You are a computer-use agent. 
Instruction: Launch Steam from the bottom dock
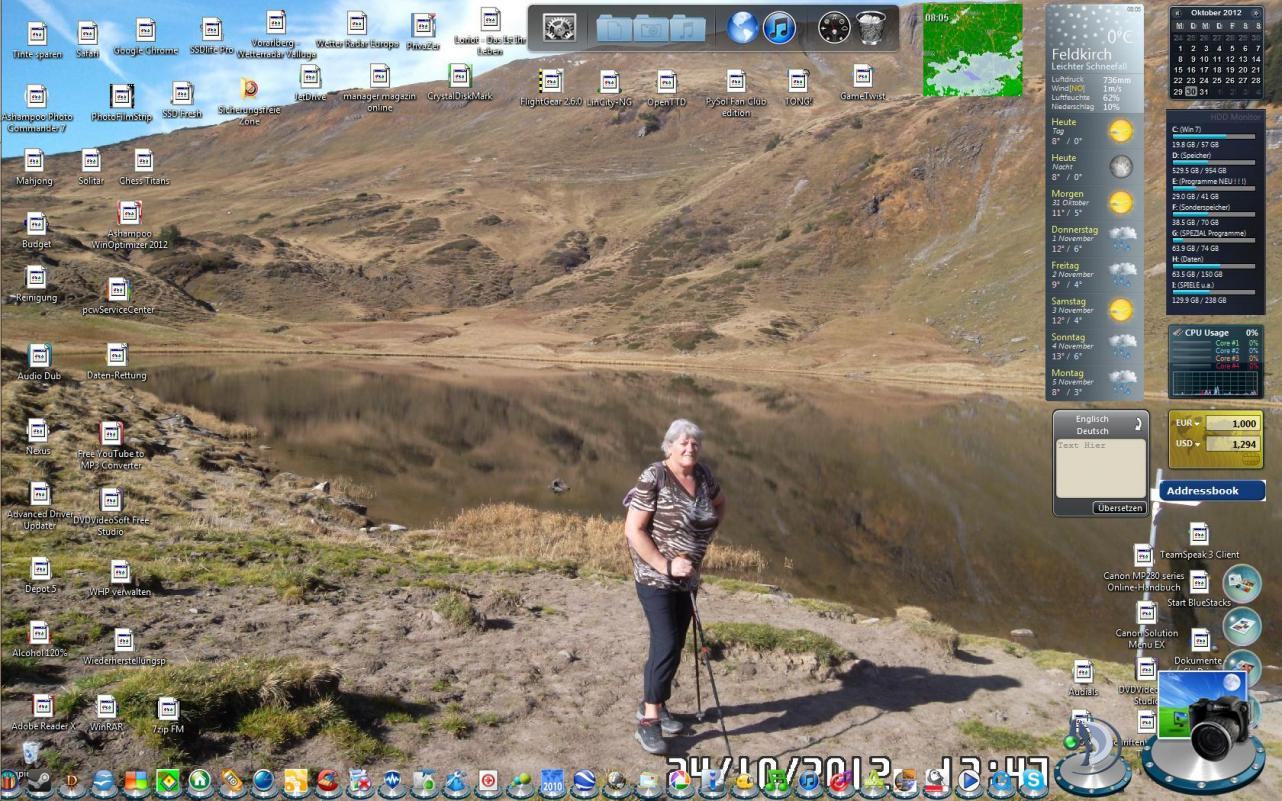(x=40, y=782)
